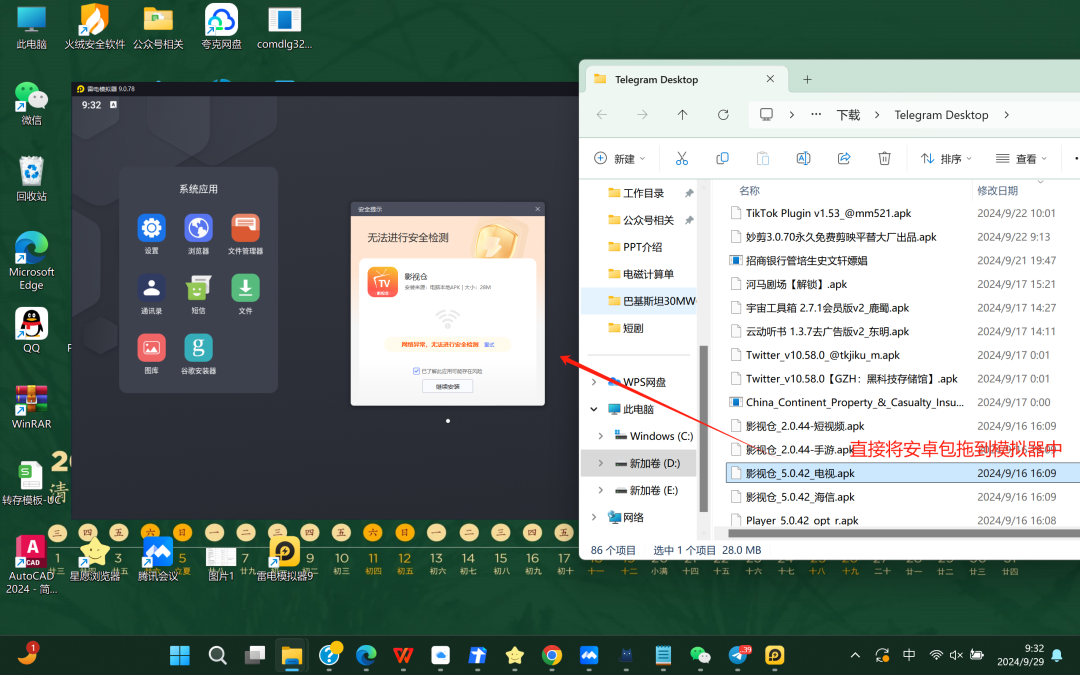Screen dimensions: 1080x675
Task: Open AutoCAD 2024 desktop shortcut
Action: click(x=31, y=563)
